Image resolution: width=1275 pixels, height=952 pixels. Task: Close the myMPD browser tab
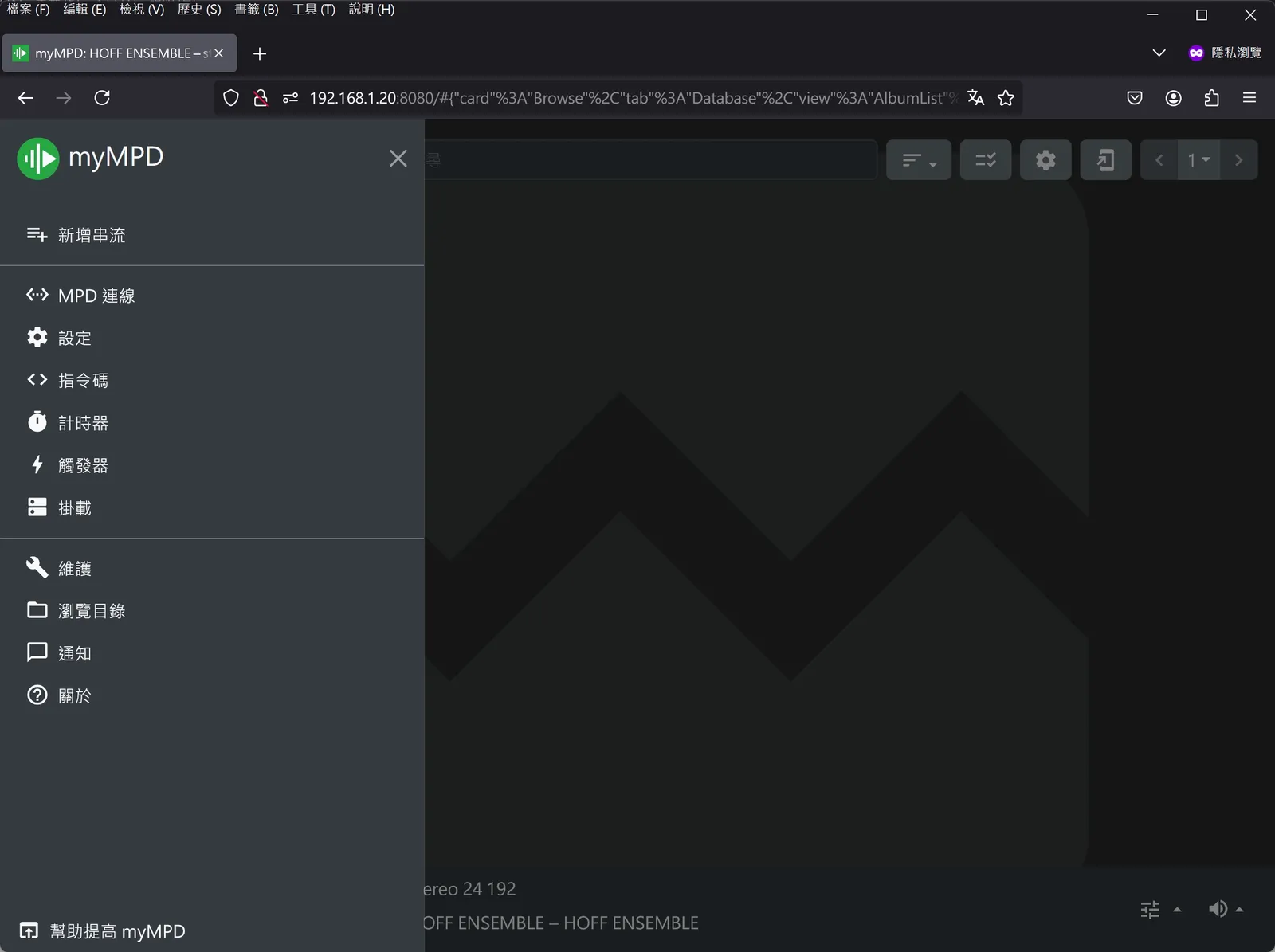[218, 53]
